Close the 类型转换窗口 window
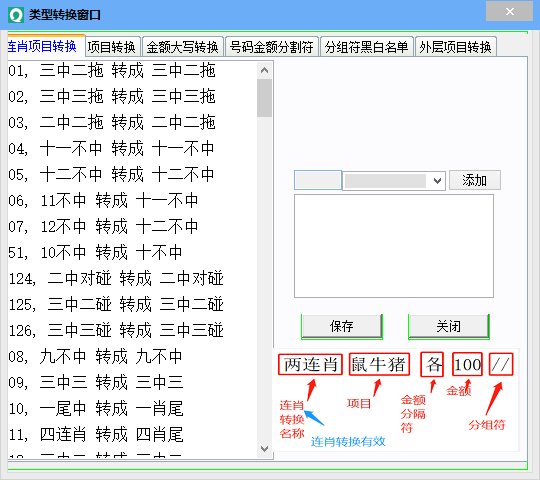 pos(509,11)
